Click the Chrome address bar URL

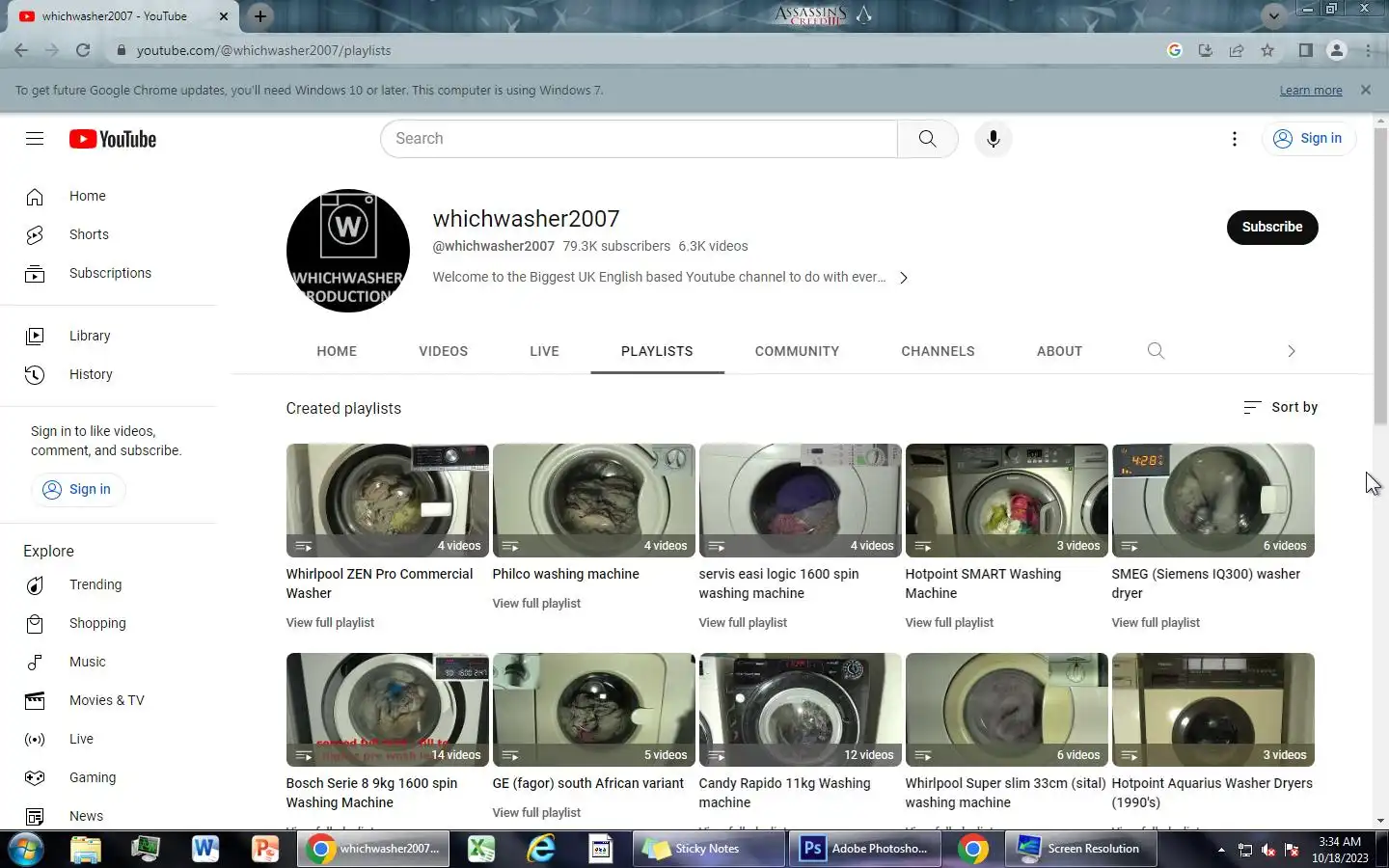[x=263, y=50]
